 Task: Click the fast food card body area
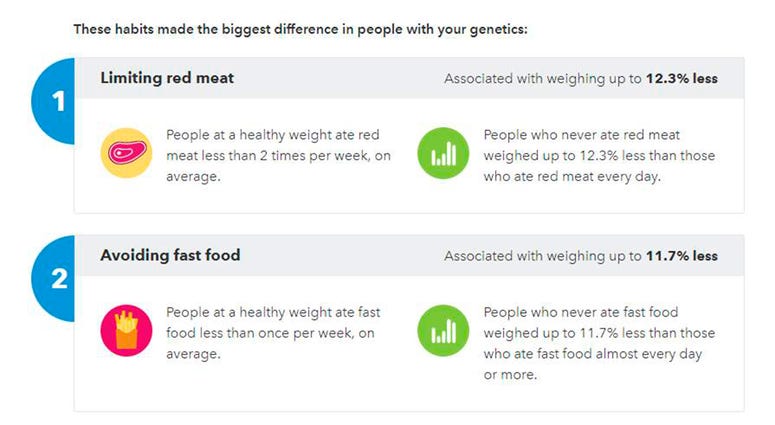tap(409, 343)
